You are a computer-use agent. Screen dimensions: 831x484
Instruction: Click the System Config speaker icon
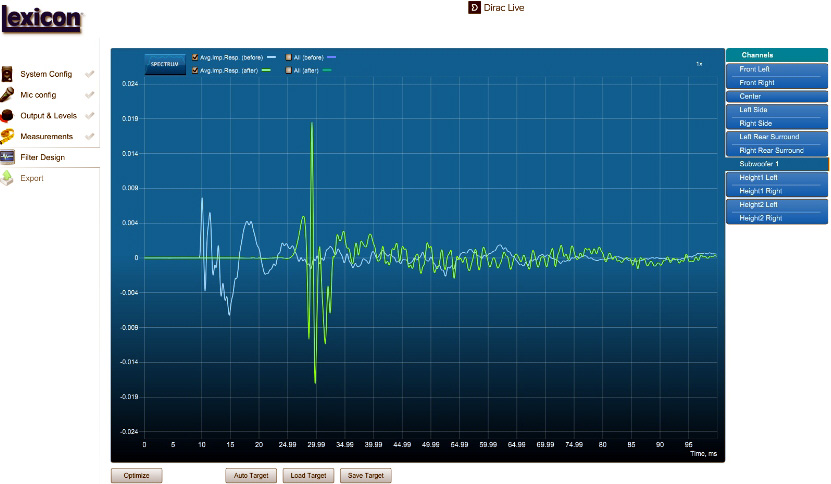pyautogui.click(x=8, y=74)
